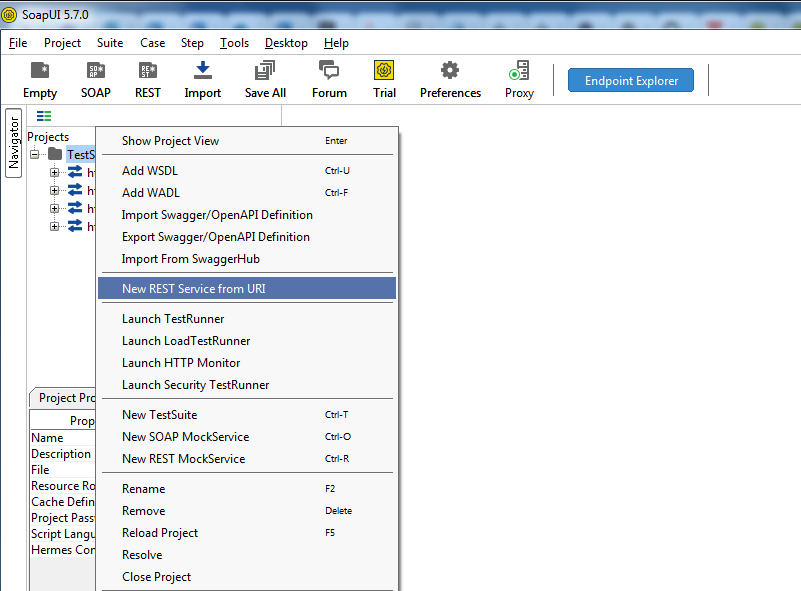Select Add WADL from context menu
The height and width of the screenshot is (591, 801).
point(247,193)
